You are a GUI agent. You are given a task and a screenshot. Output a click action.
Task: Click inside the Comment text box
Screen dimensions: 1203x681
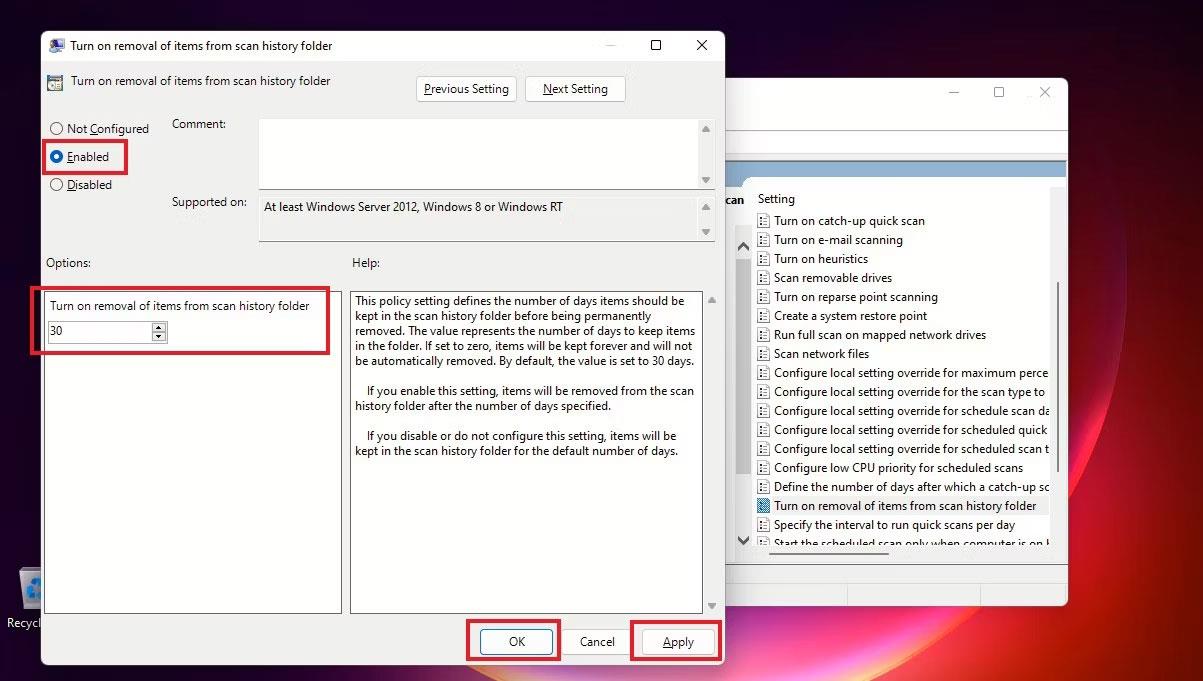pyautogui.click(x=479, y=153)
